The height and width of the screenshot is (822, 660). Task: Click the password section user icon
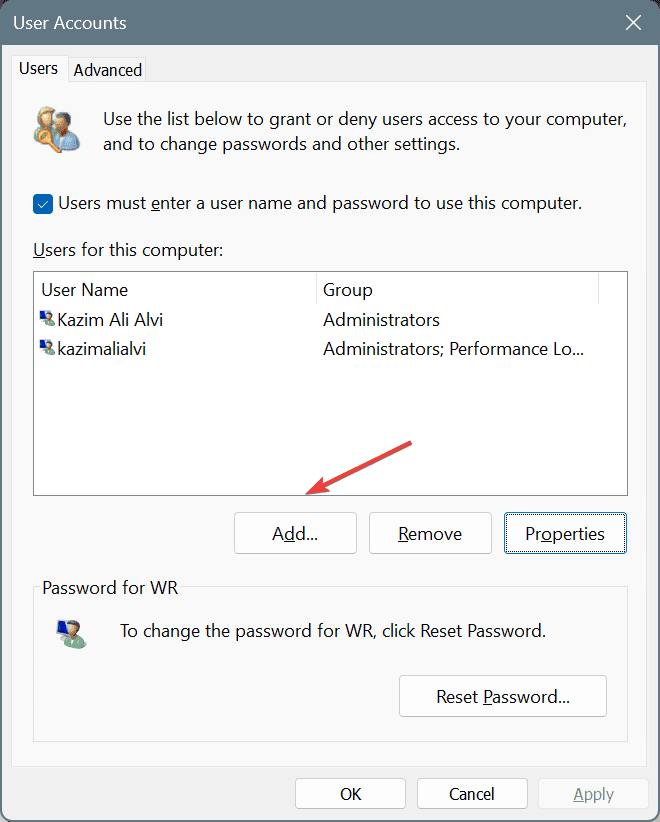(x=71, y=633)
